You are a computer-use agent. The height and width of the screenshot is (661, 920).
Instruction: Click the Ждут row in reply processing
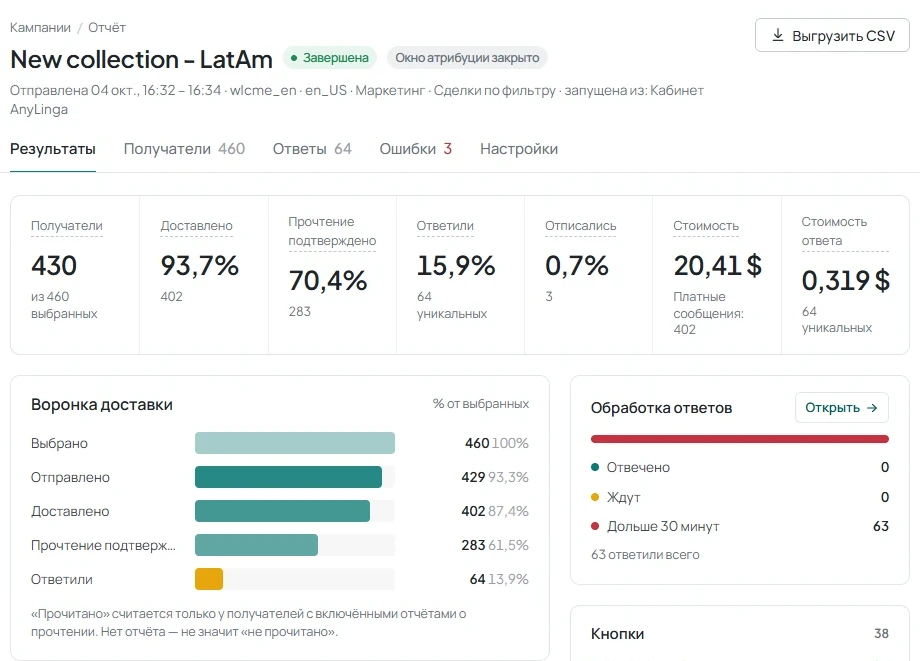(x=740, y=497)
